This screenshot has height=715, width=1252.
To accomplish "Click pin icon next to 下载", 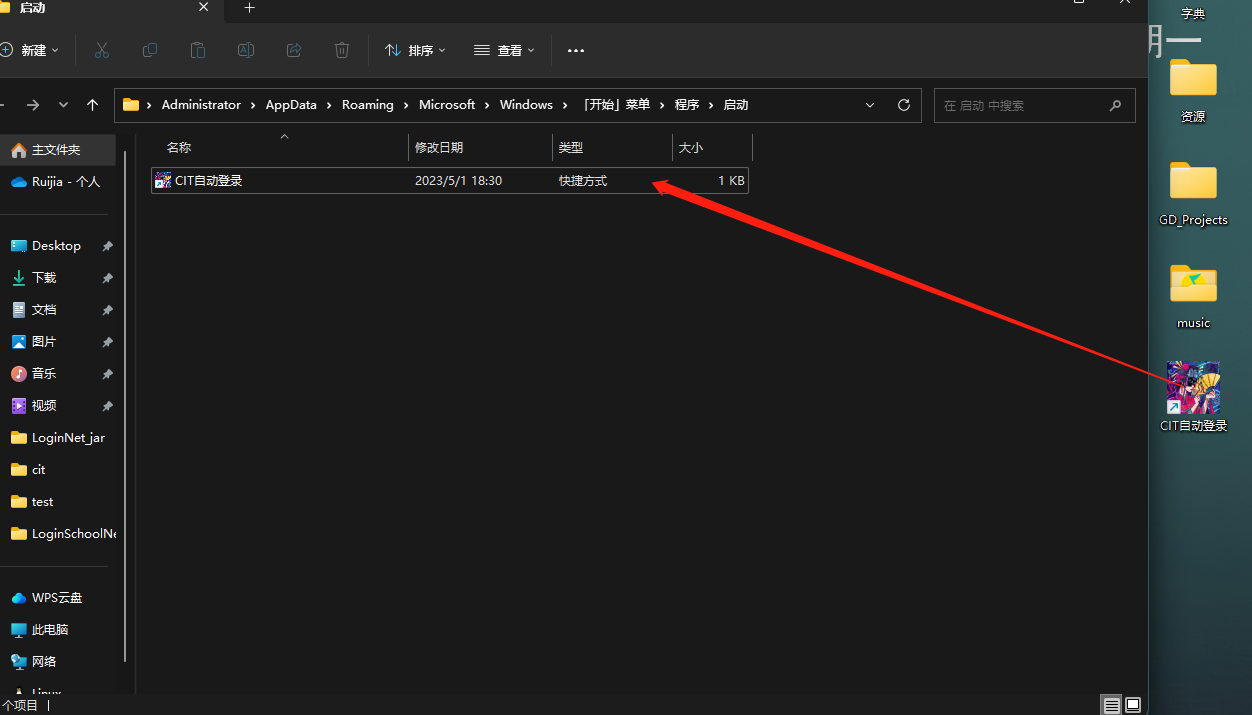I will click(108, 278).
